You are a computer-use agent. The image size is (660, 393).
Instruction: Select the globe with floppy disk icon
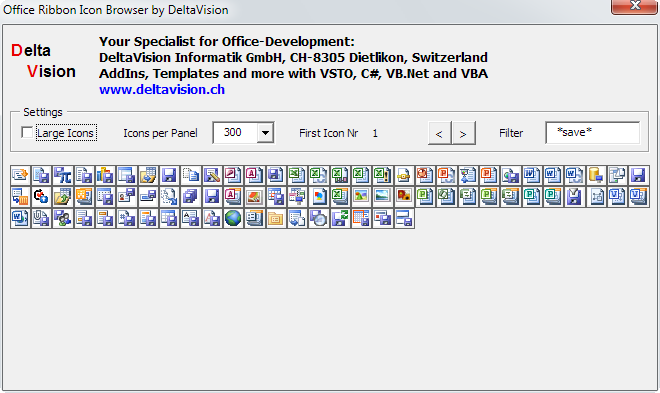(x=511, y=175)
